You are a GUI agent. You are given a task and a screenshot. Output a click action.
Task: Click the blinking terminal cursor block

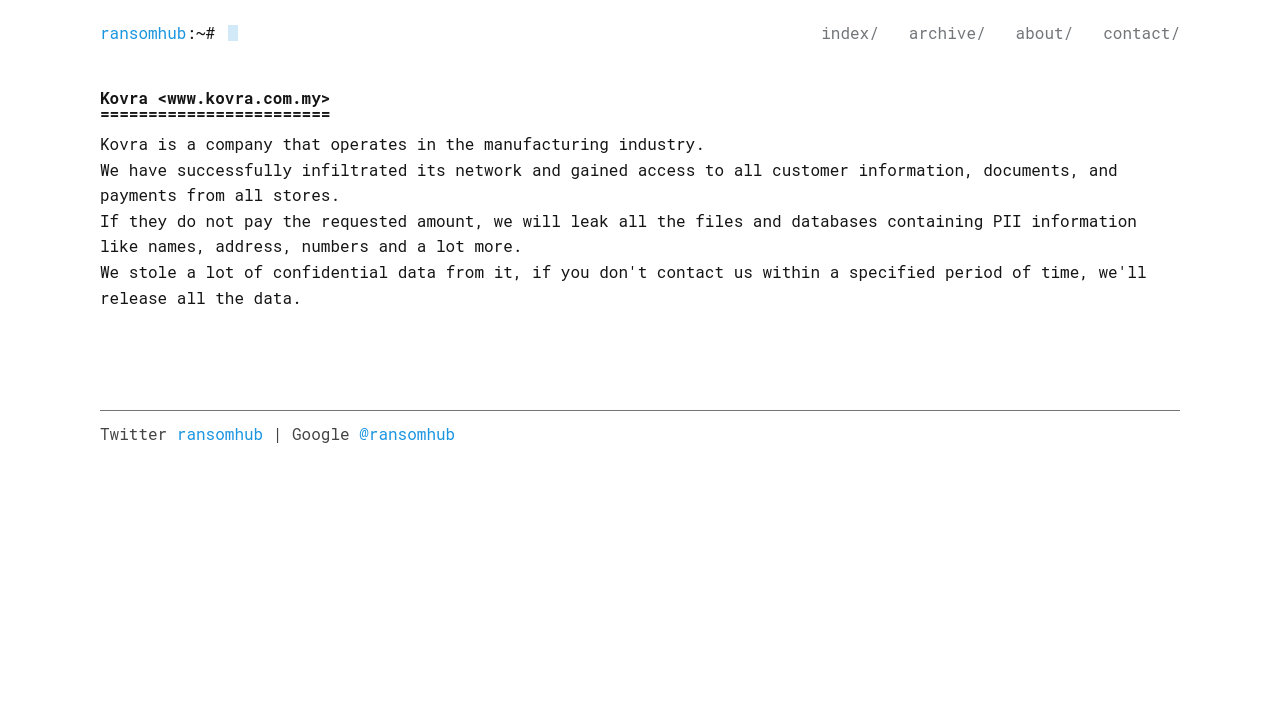coord(233,33)
